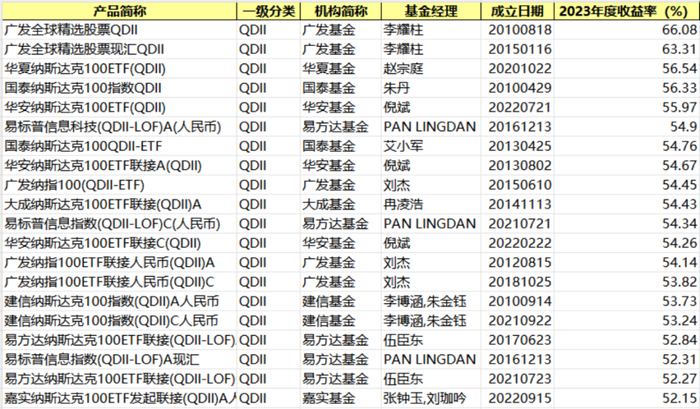Click cell 国泰纳斯达克100指数QDII
The width and height of the screenshot is (700, 409).
pyautogui.click(x=119, y=88)
